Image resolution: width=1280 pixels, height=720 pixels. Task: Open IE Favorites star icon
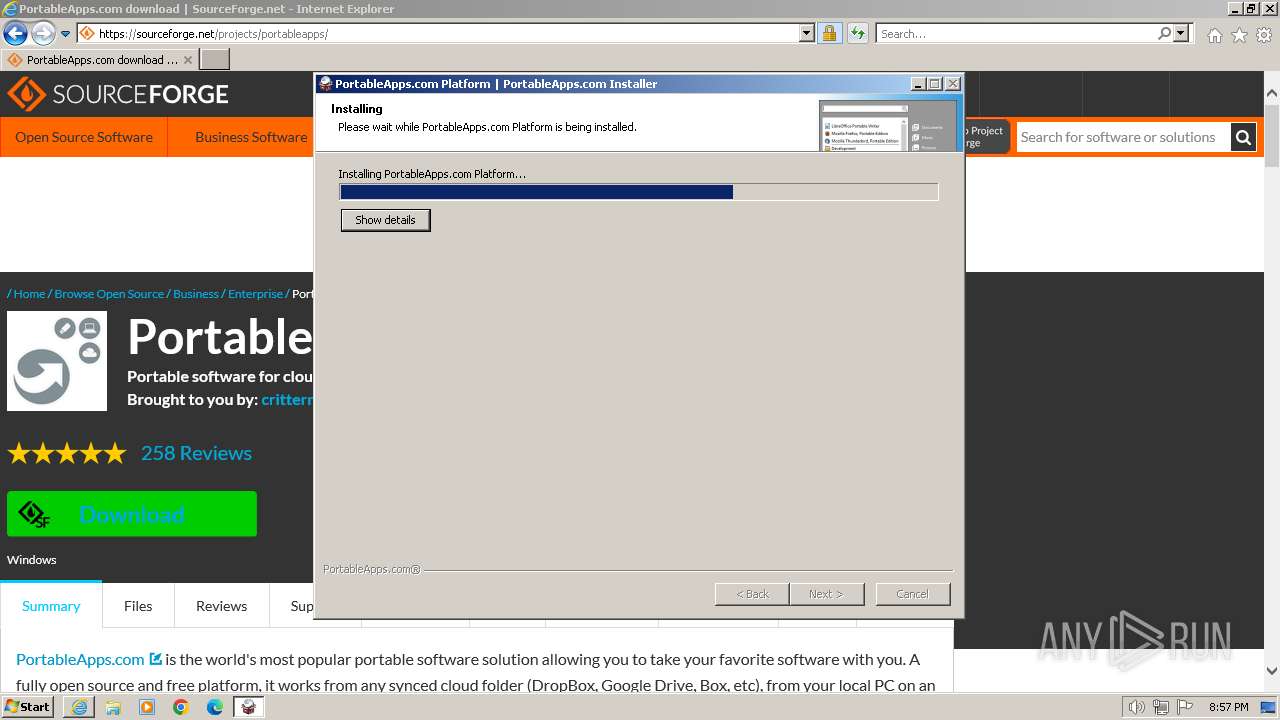1239,35
